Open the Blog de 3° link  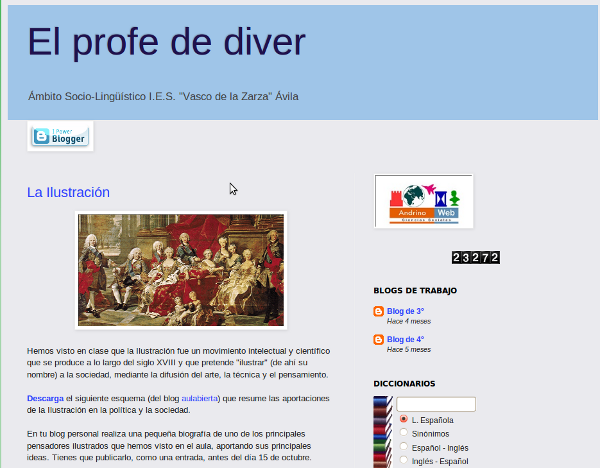(x=405, y=311)
